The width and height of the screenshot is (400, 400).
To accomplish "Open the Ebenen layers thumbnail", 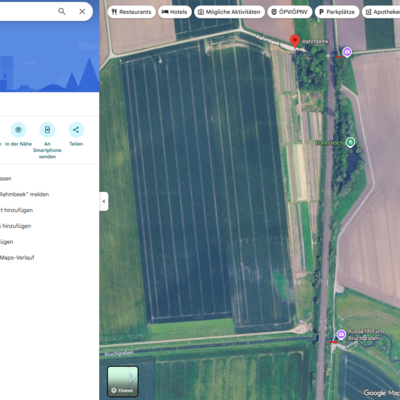I will coord(123,381).
